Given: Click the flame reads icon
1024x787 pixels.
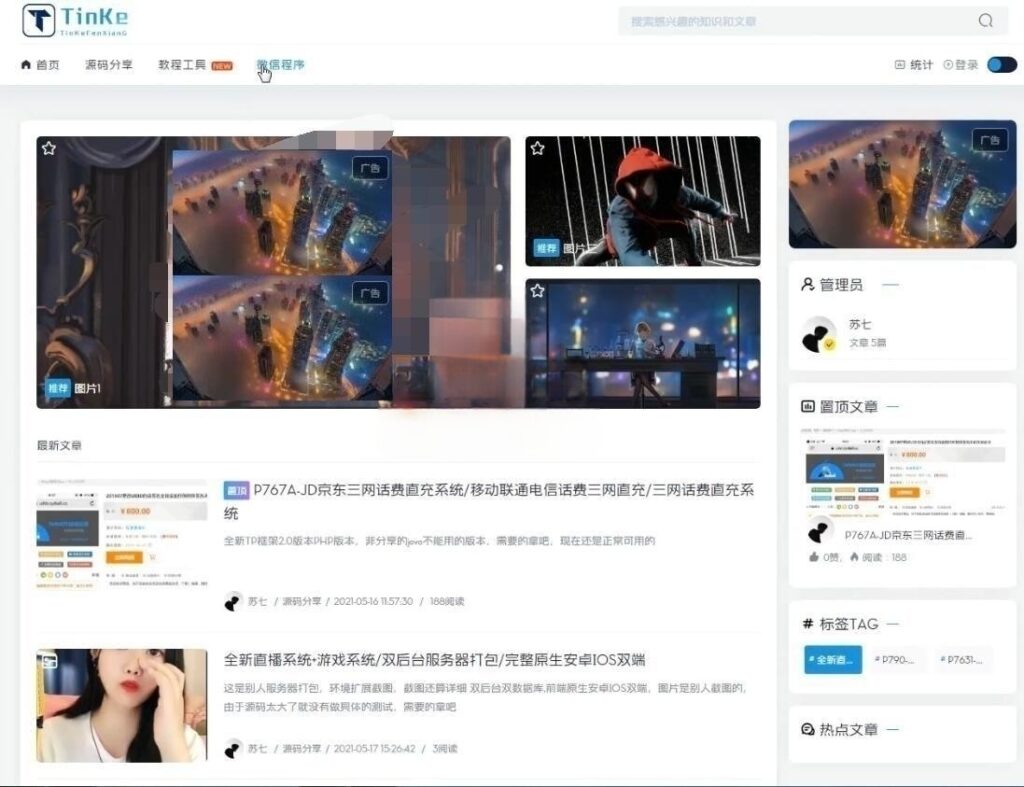Looking at the screenshot, I should (854, 557).
